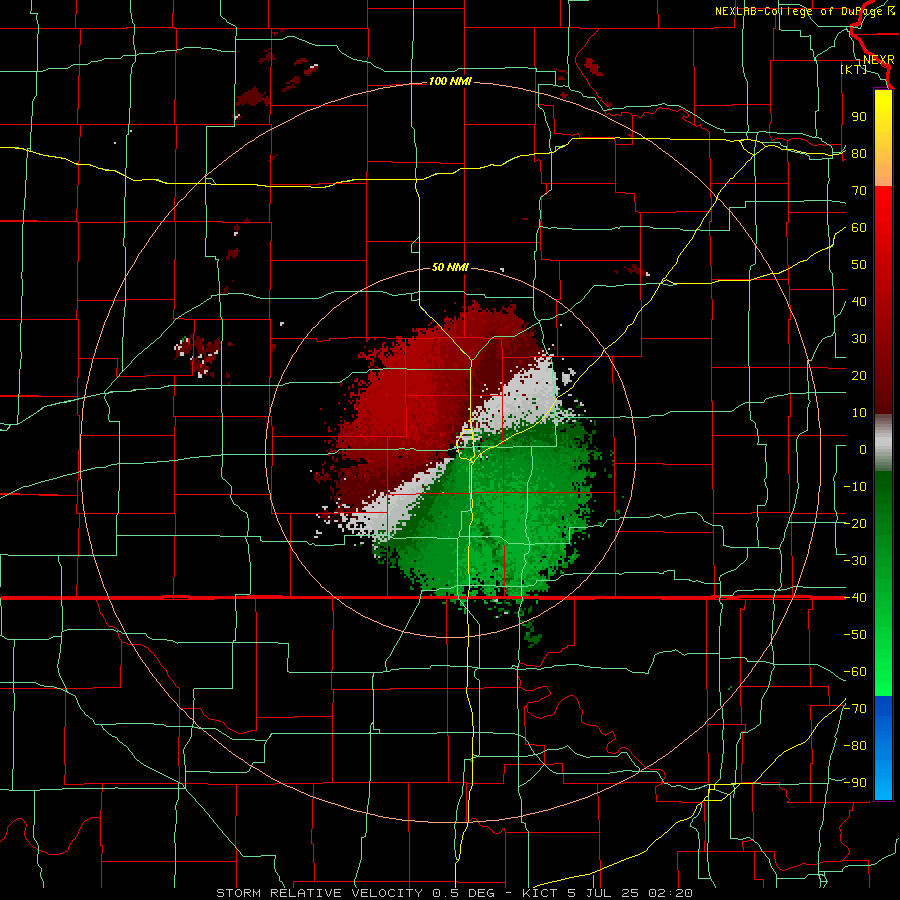Image resolution: width=900 pixels, height=900 pixels.
Task: Click the 50 NMI range ring label
Action: 450,267
